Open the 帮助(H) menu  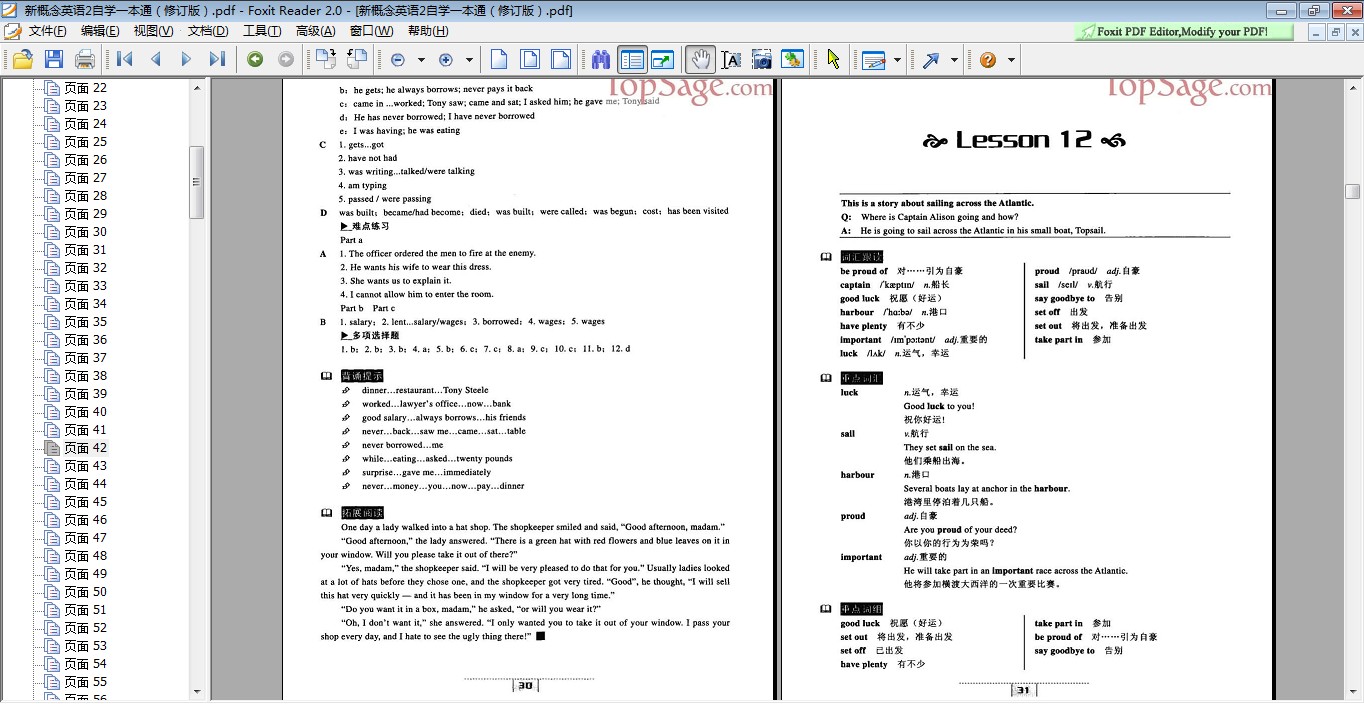[x=428, y=31]
